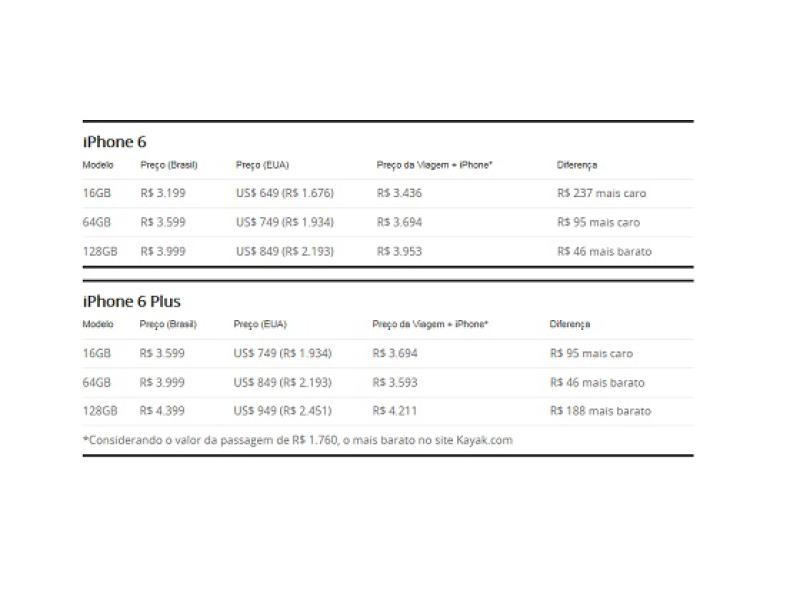Click the US$ 649 row's 16GB model label
Screen dimensions: 800x600
[96, 193]
